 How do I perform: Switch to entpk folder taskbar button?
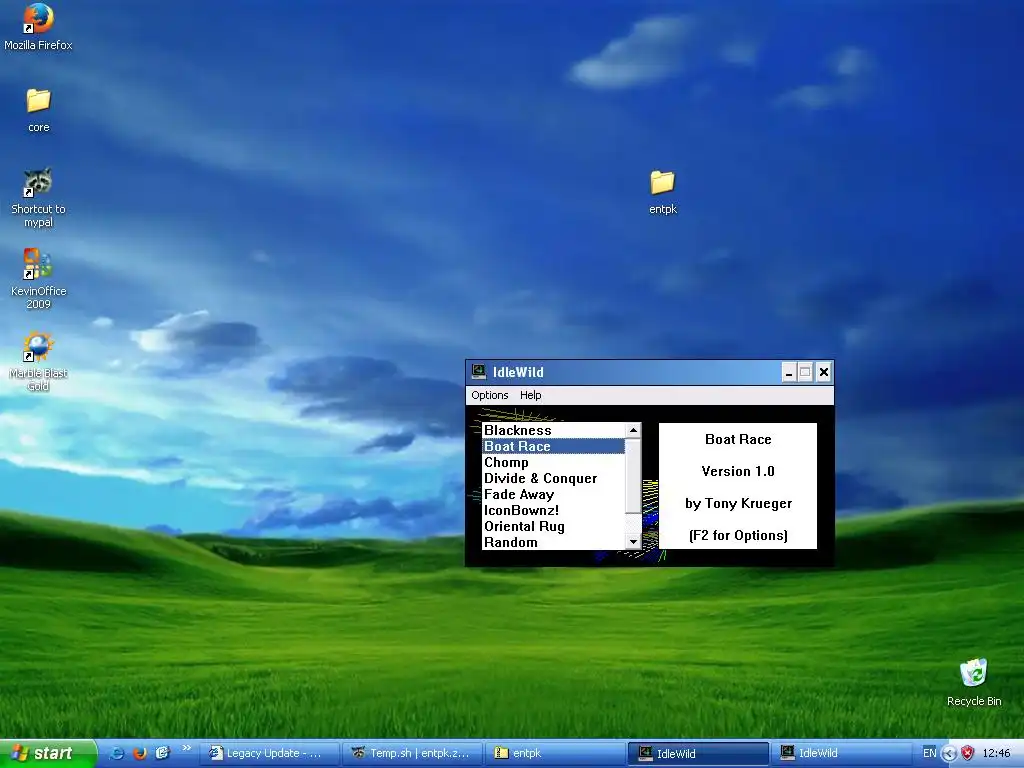(554, 753)
